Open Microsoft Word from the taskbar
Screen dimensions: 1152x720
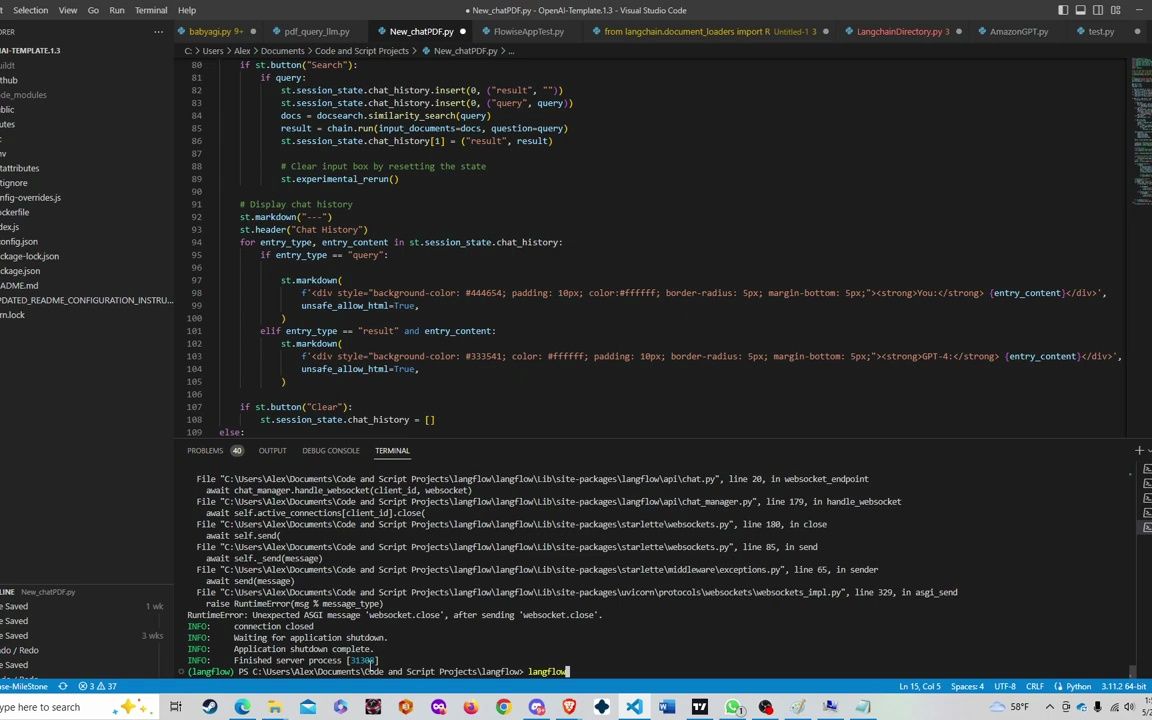667,707
